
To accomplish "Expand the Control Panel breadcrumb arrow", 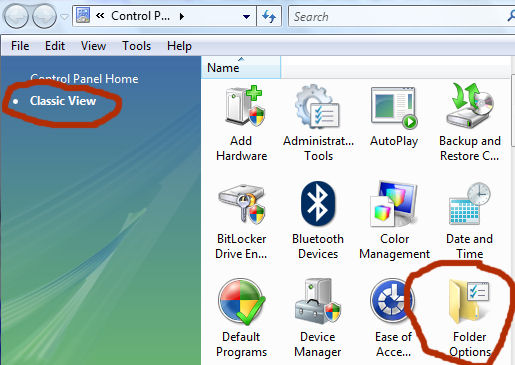I will pyautogui.click(x=182, y=16).
